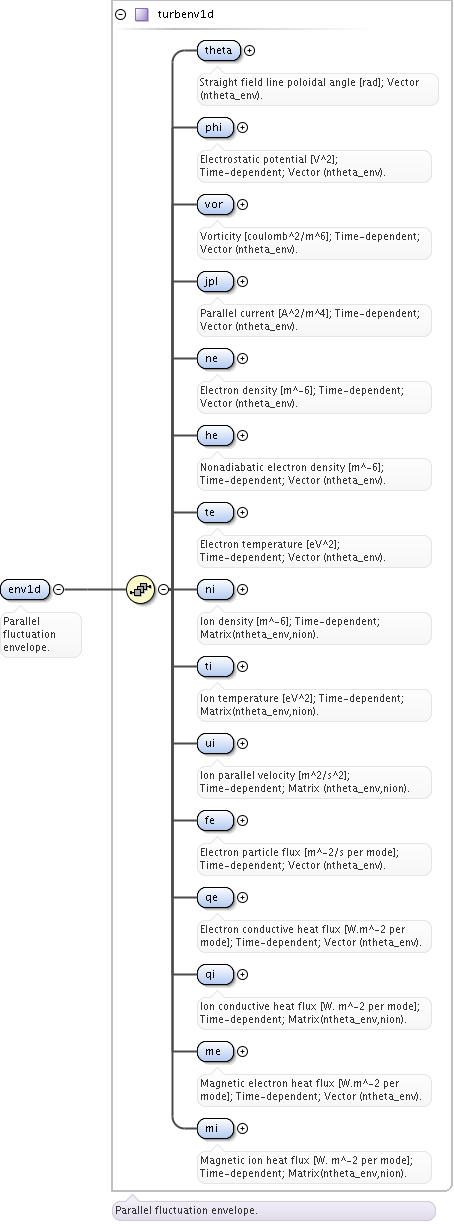Collapse the sequence compositor children
This screenshot has height=1224, width=454.
pos(163,589)
